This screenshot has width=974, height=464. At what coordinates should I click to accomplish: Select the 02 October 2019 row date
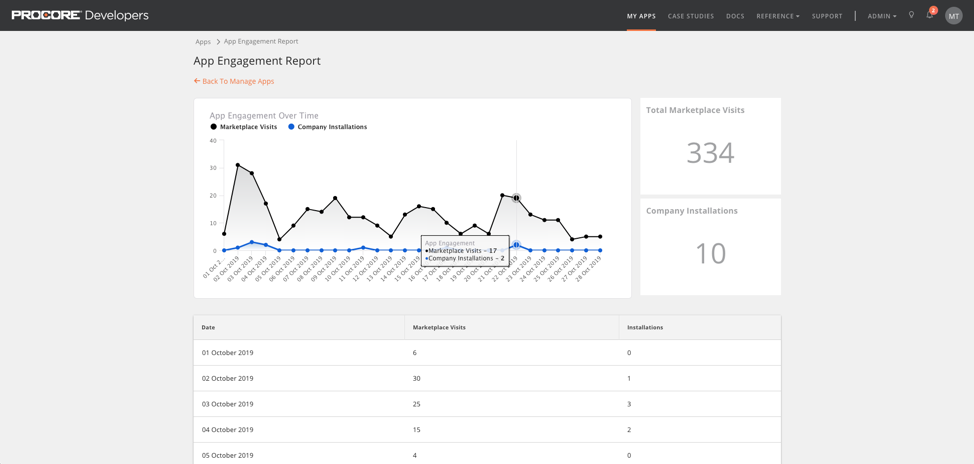tap(227, 378)
